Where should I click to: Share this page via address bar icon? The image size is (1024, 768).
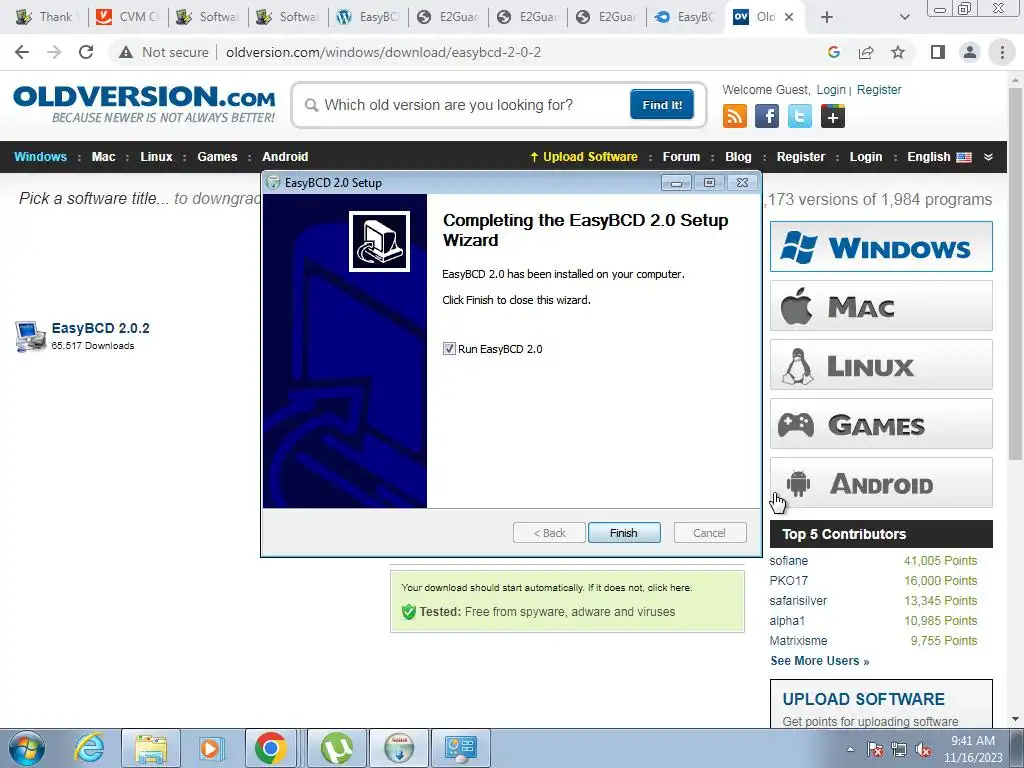[x=866, y=52]
